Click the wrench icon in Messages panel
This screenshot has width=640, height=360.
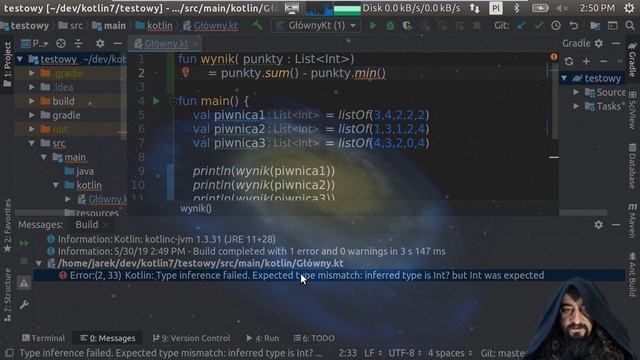coord(24,304)
